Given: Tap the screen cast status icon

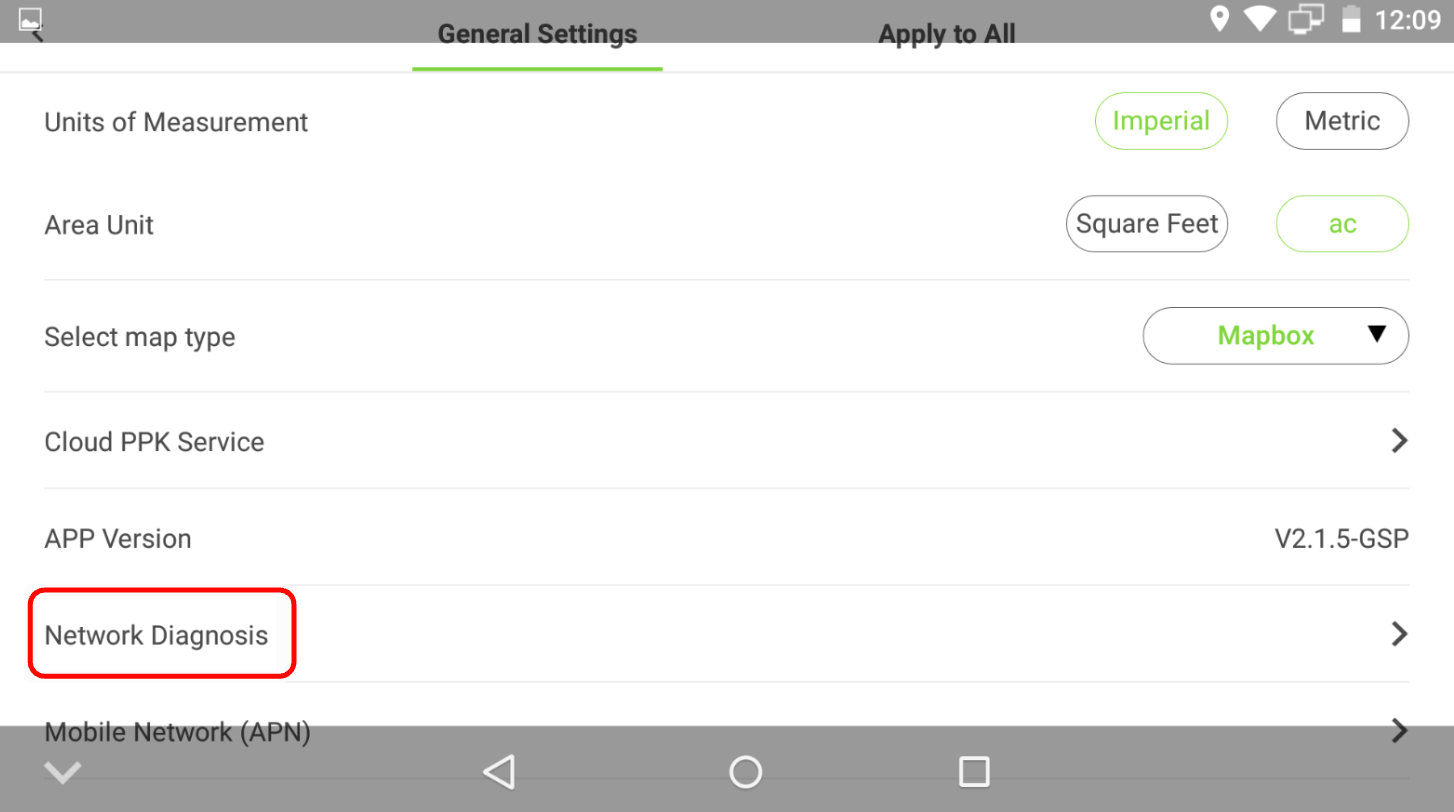Looking at the screenshot, I should tap(1307, 19).
